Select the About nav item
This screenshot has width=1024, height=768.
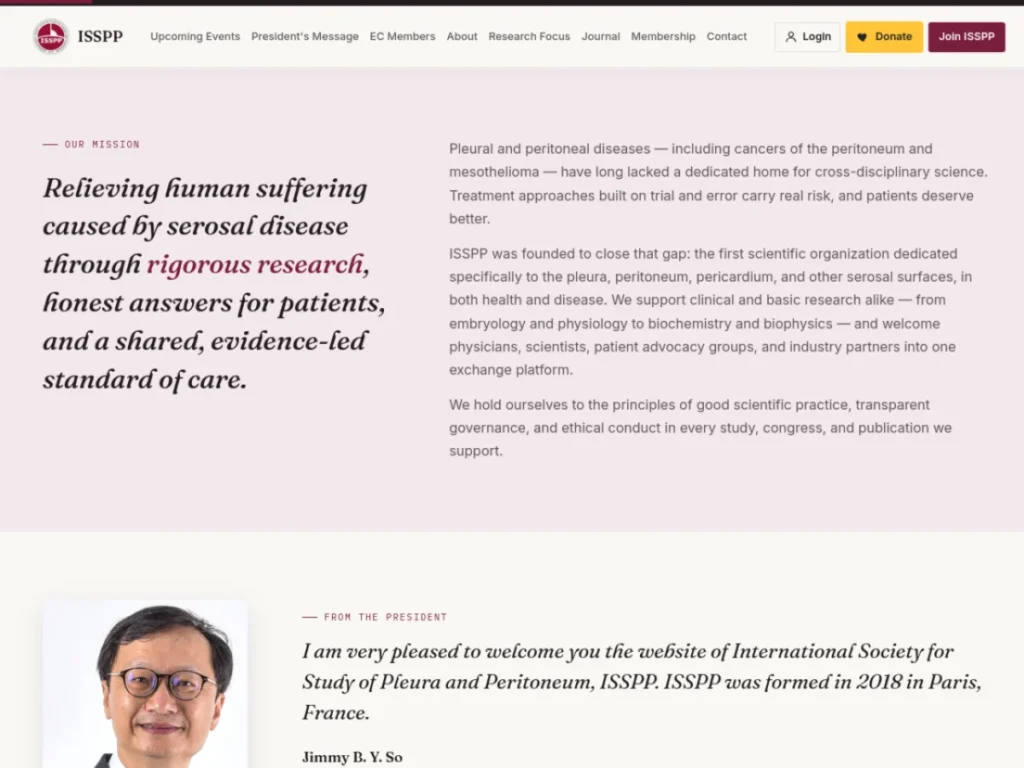pos(462,37)
